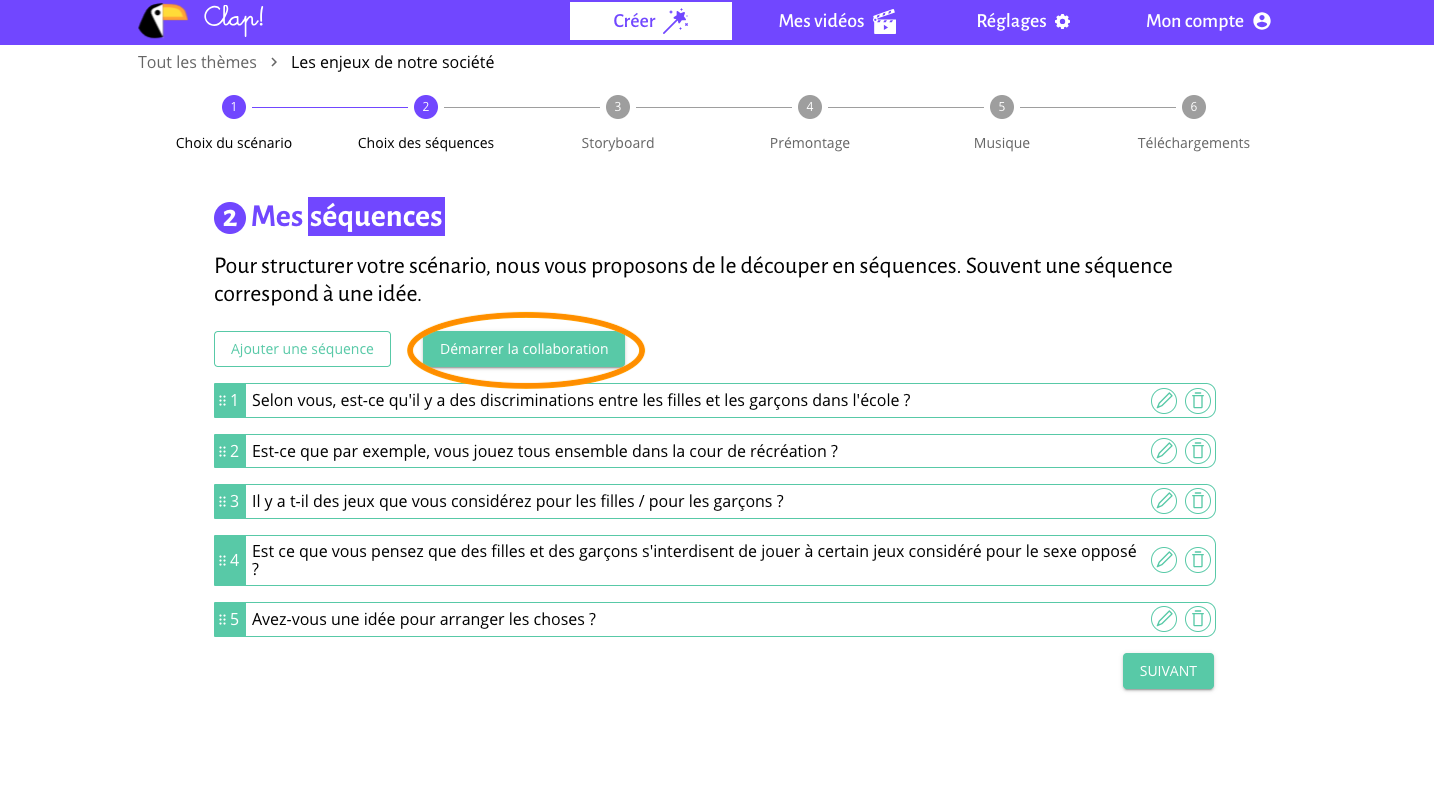
Task: Follow the Tout les thèmes breadcrumb link
Action: (197, 62)
